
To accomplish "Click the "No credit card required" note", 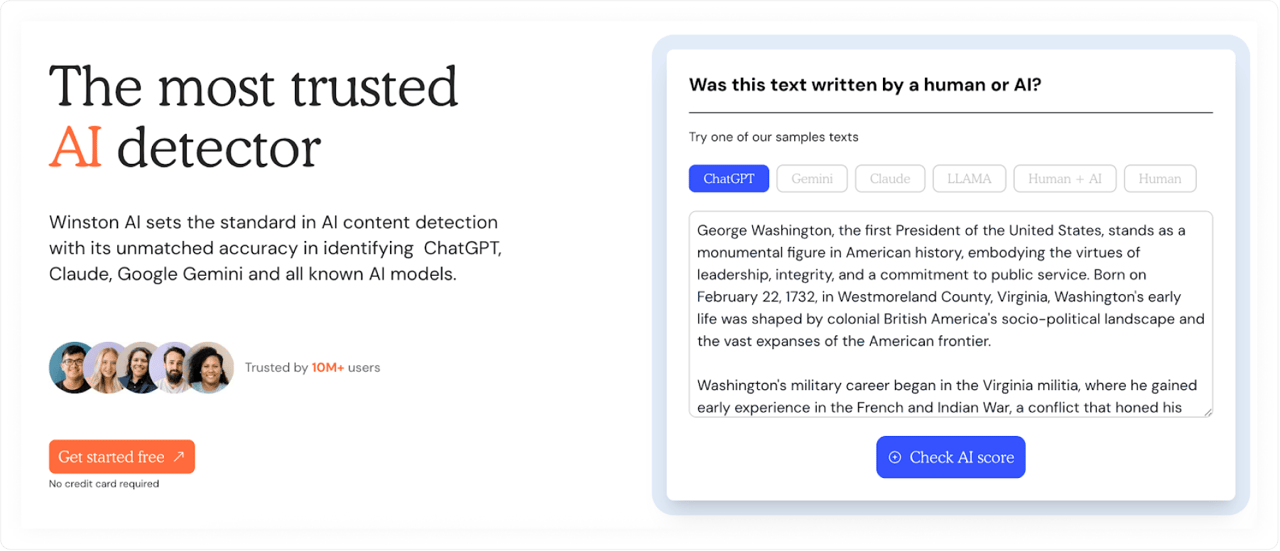I will coord(104,484).
